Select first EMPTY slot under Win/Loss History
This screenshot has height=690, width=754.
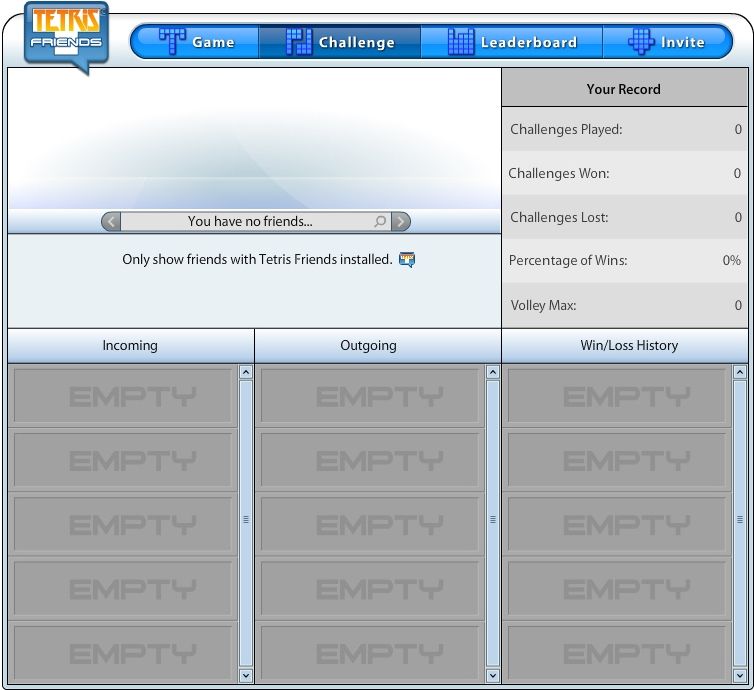click(x=616, y=396)
